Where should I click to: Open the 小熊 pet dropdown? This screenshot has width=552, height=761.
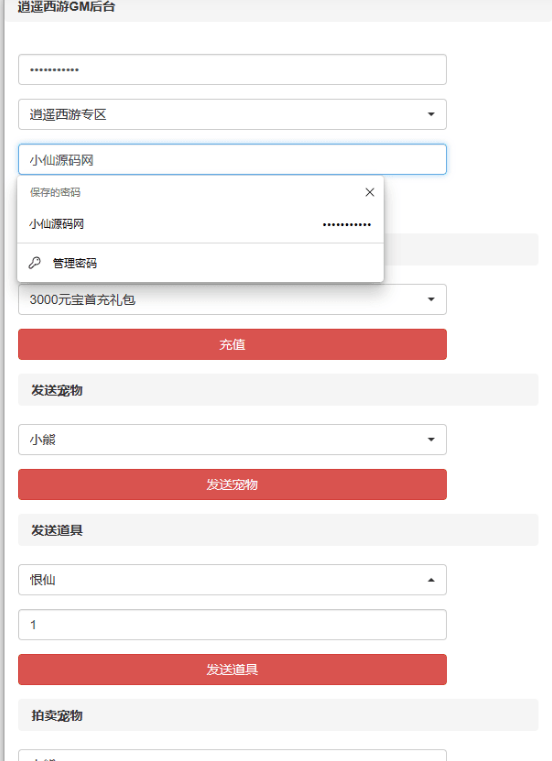point(232,440)
